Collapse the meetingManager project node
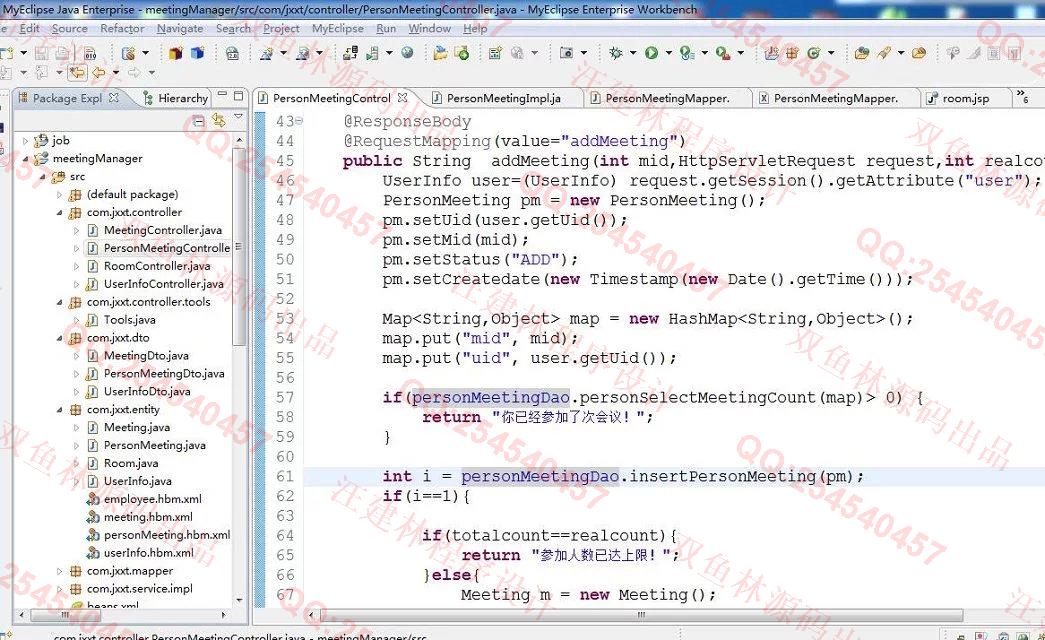The width and height of the screenshot is (1045, 640). (25, 159)
